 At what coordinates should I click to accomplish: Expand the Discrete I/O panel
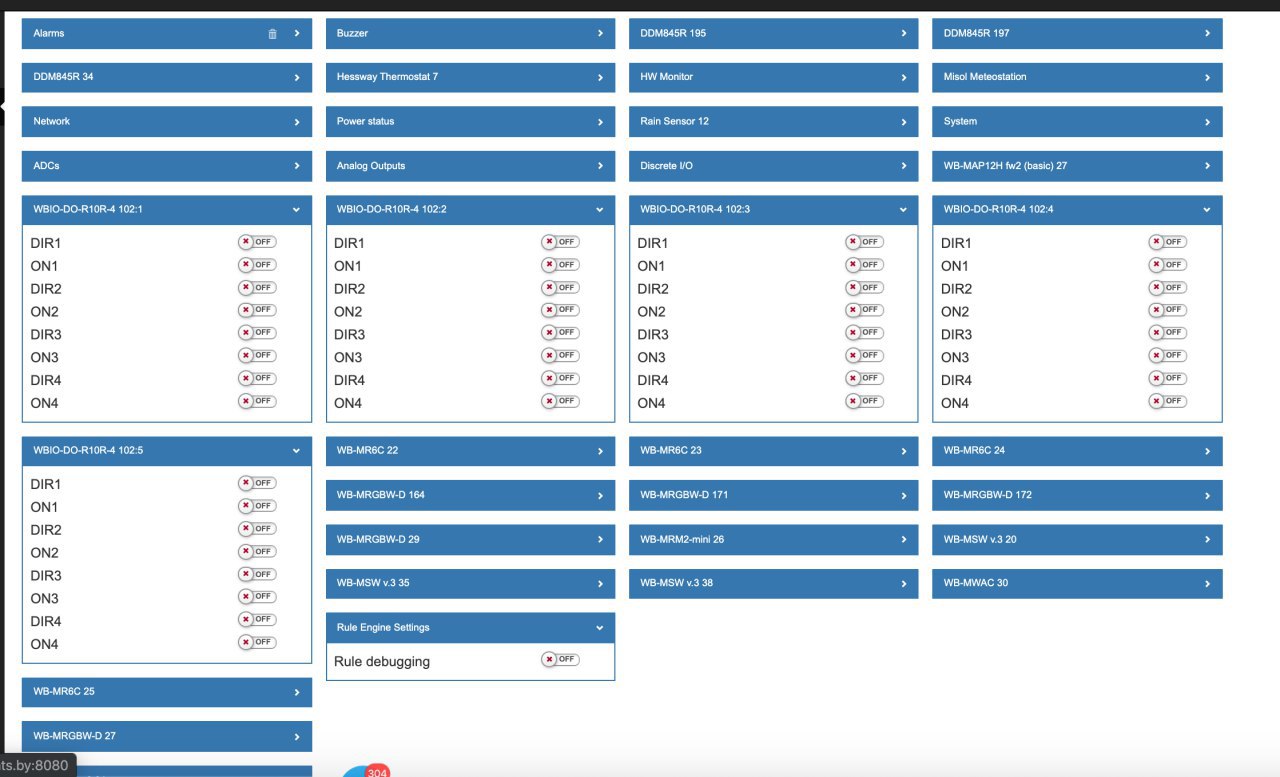(x=773, y=166)
